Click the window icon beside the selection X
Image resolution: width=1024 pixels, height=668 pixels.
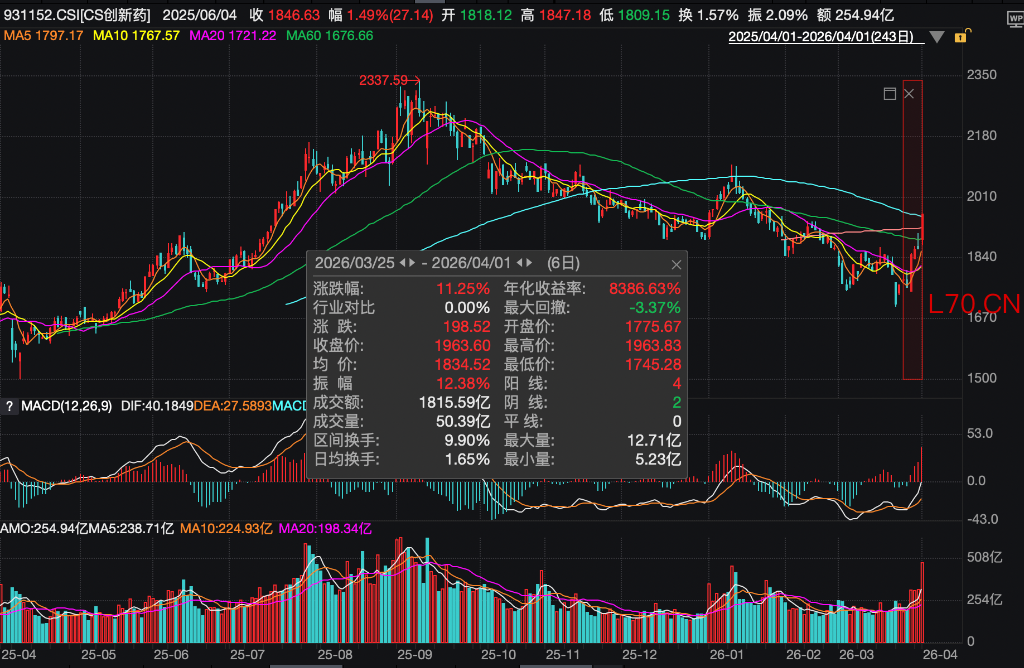tap(889, 93)
